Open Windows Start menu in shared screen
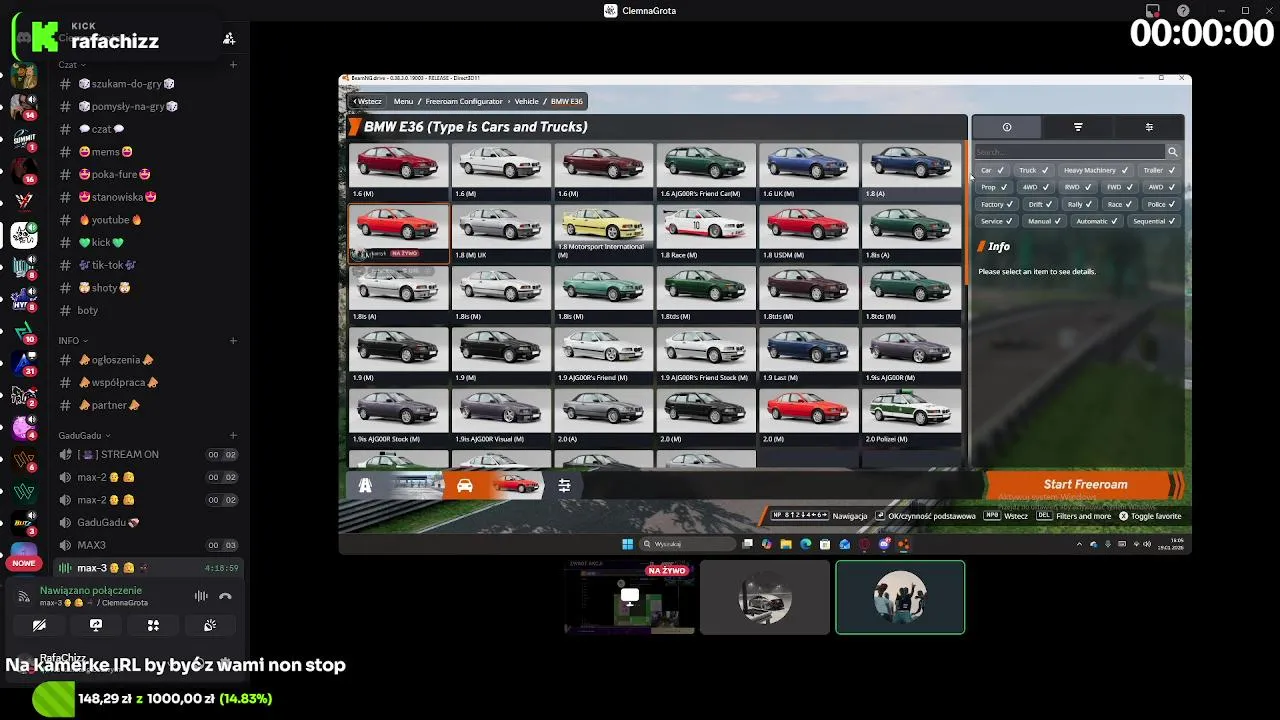Screen dimensions: 1280x720 tap(627, 544)
